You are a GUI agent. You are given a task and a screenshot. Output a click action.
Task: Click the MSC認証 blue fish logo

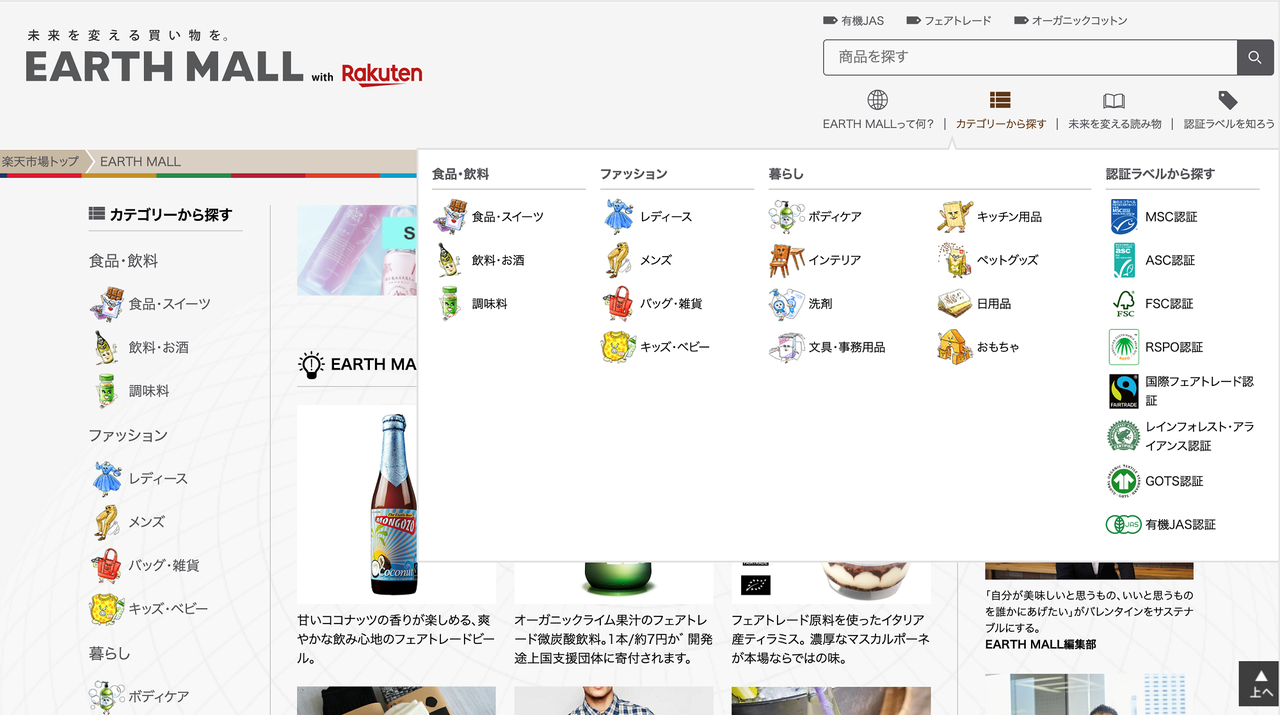pyautogui.click(x=1124, y=216)
